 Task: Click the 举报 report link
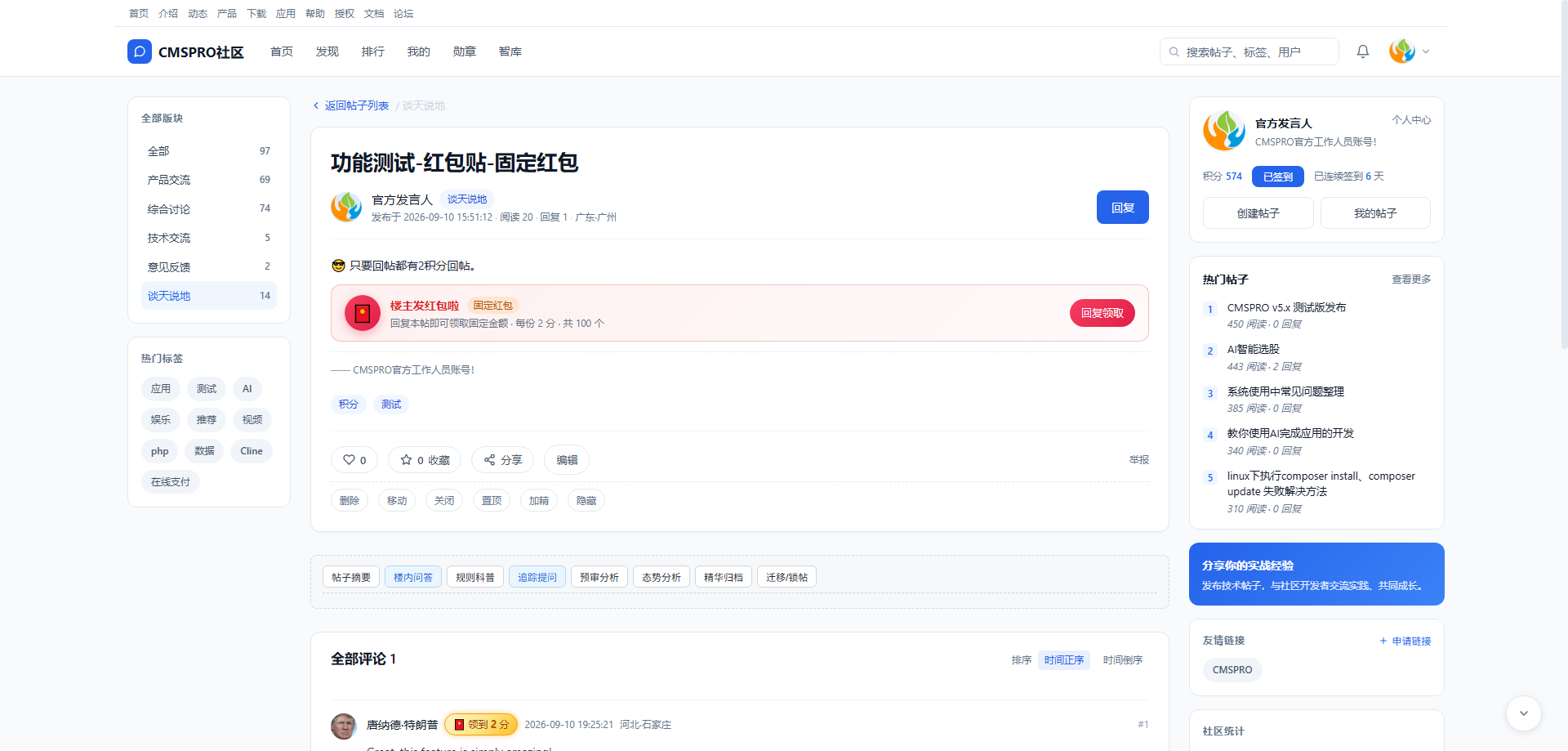tap(1139, 460)
